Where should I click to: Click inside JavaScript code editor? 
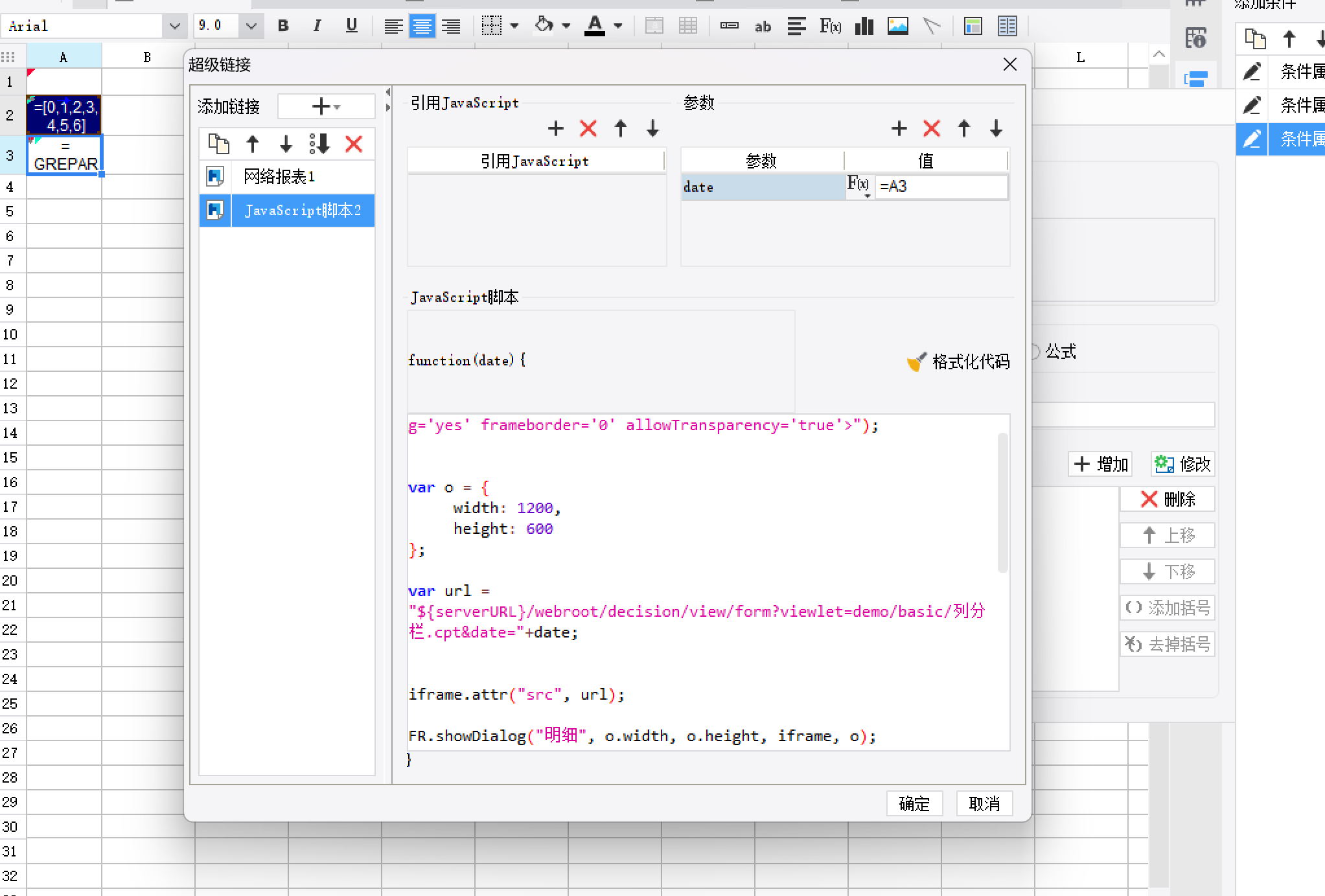(703, 582)
